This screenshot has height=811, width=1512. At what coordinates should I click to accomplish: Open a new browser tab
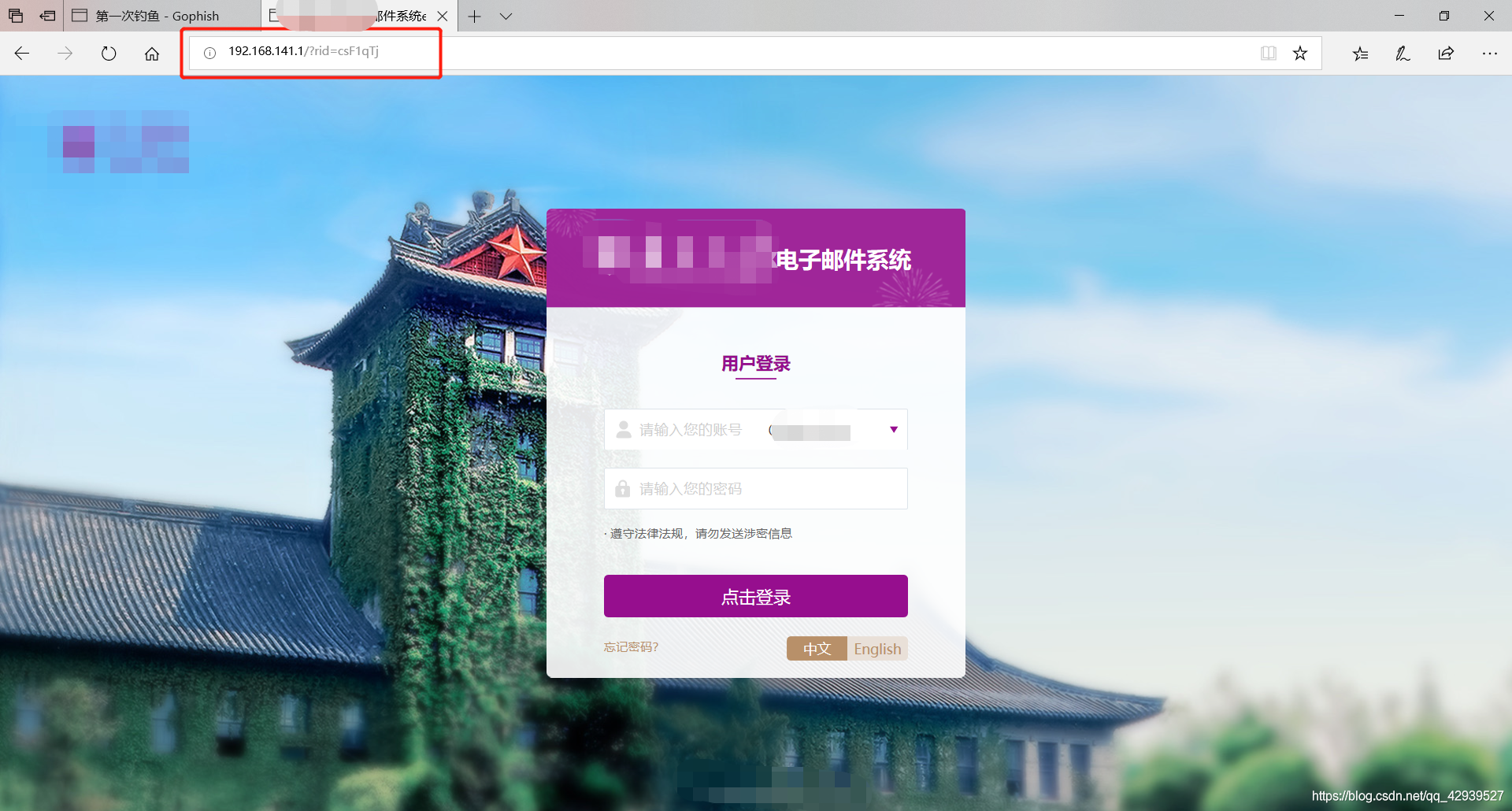coord(474,16)
